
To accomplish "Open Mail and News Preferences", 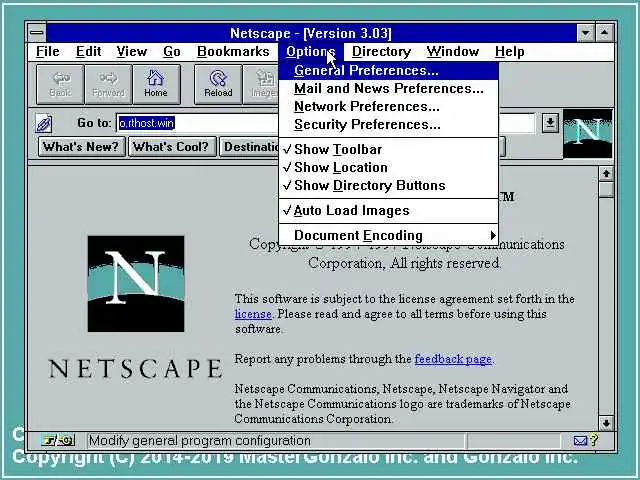I will tap(389, 89).
